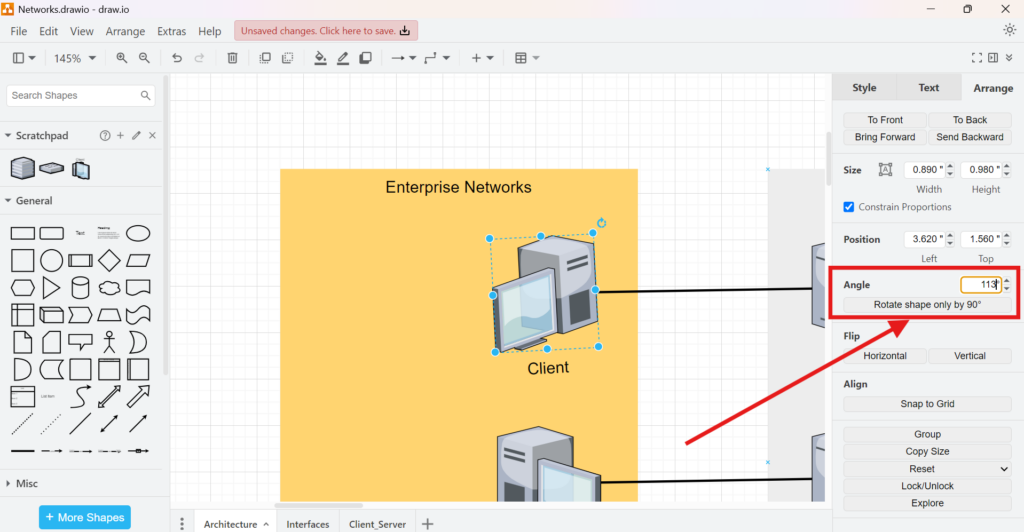Open the Interfaces page tab
The width and height of the screenshot is (1024, 532).
click(308, 524)
